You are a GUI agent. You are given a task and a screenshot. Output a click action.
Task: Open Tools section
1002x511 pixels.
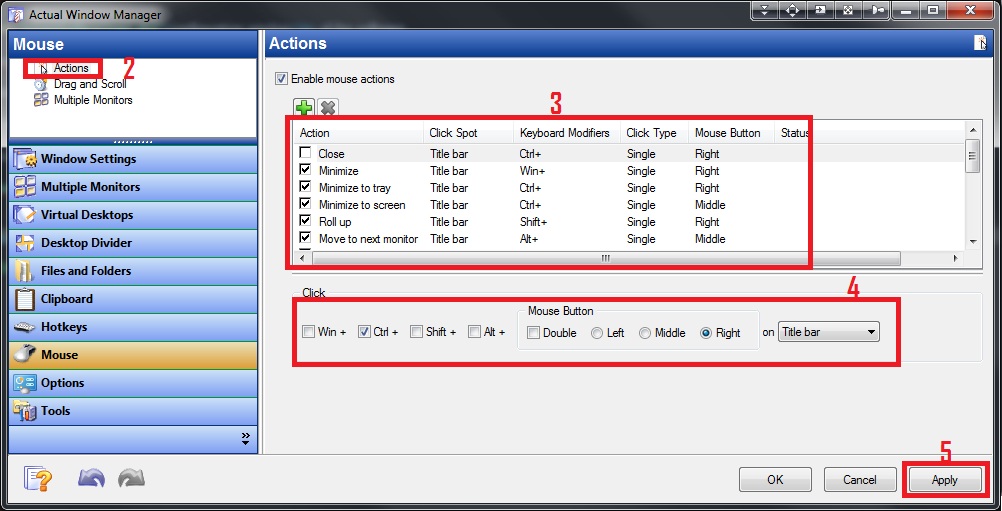(133, 411)
